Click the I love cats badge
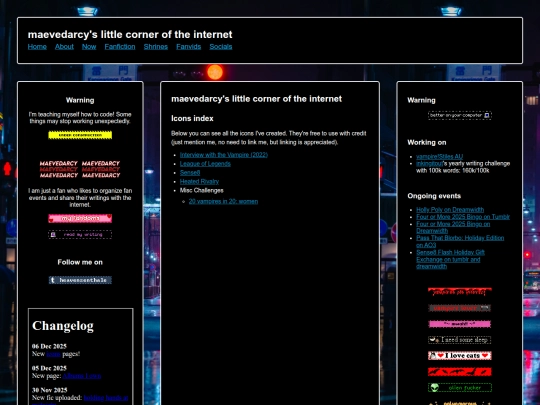Viewport: 540px width, 405px height. 459,356
